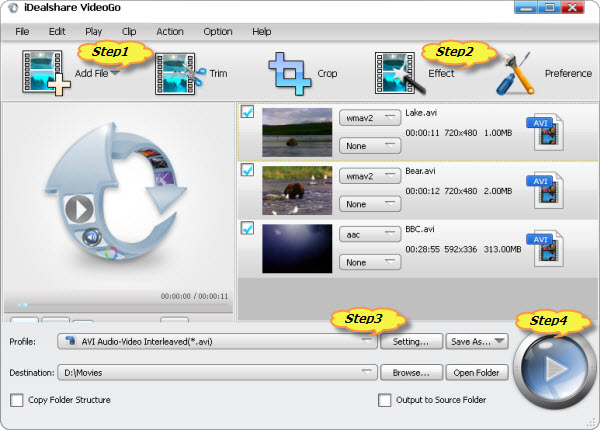Image resolution: width=600 pixels, height=430 pixels.
Task: Open the wmav2 audio dropdown for Lake.avi
Action: [x=370, y=118]
